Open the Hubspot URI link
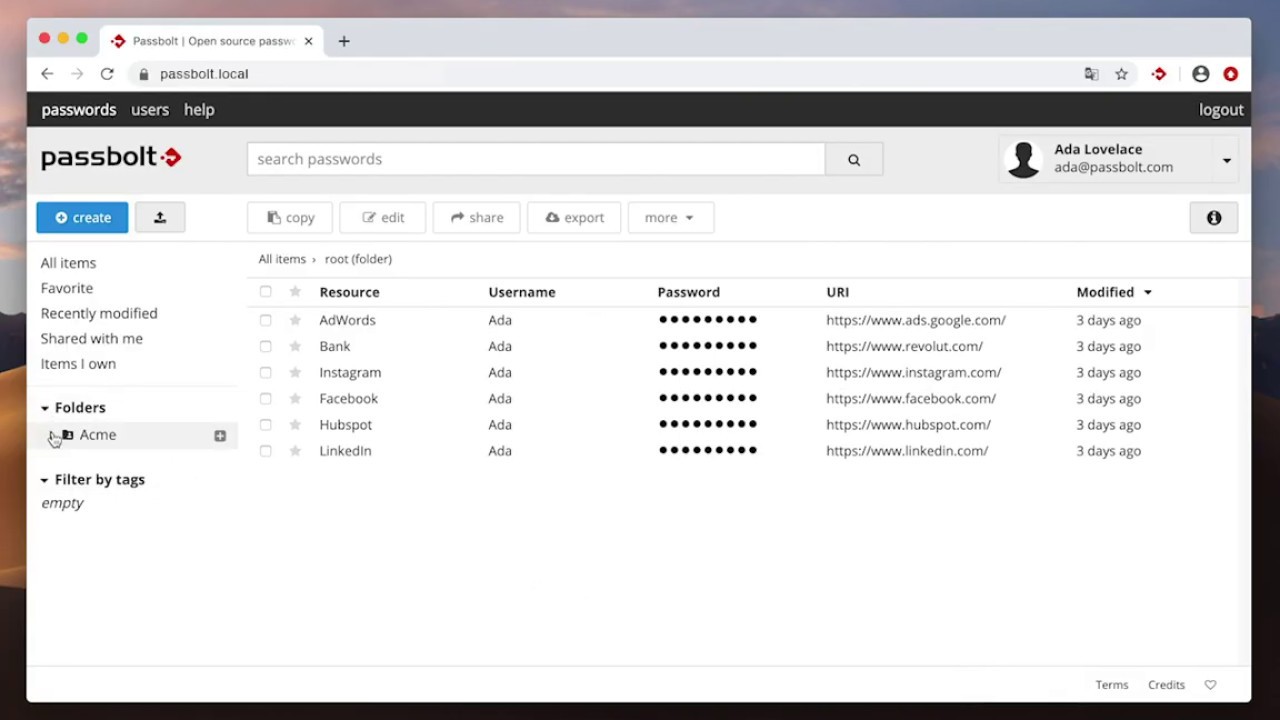The height and width of the screenshot is (720, 1280). (x=908, y=425)
